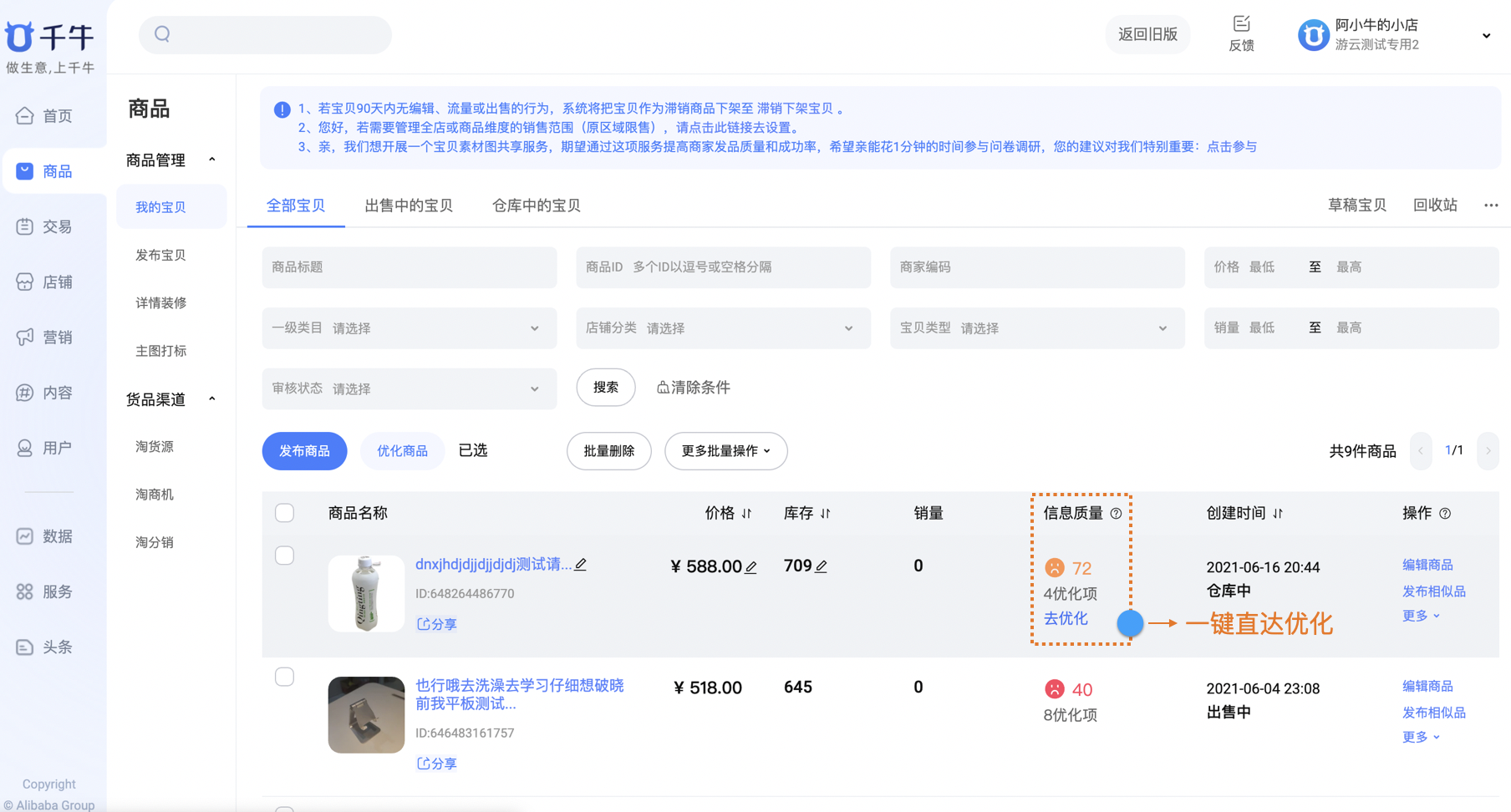Click the 创建时间 sort icon

click(x=1278, y=513)
